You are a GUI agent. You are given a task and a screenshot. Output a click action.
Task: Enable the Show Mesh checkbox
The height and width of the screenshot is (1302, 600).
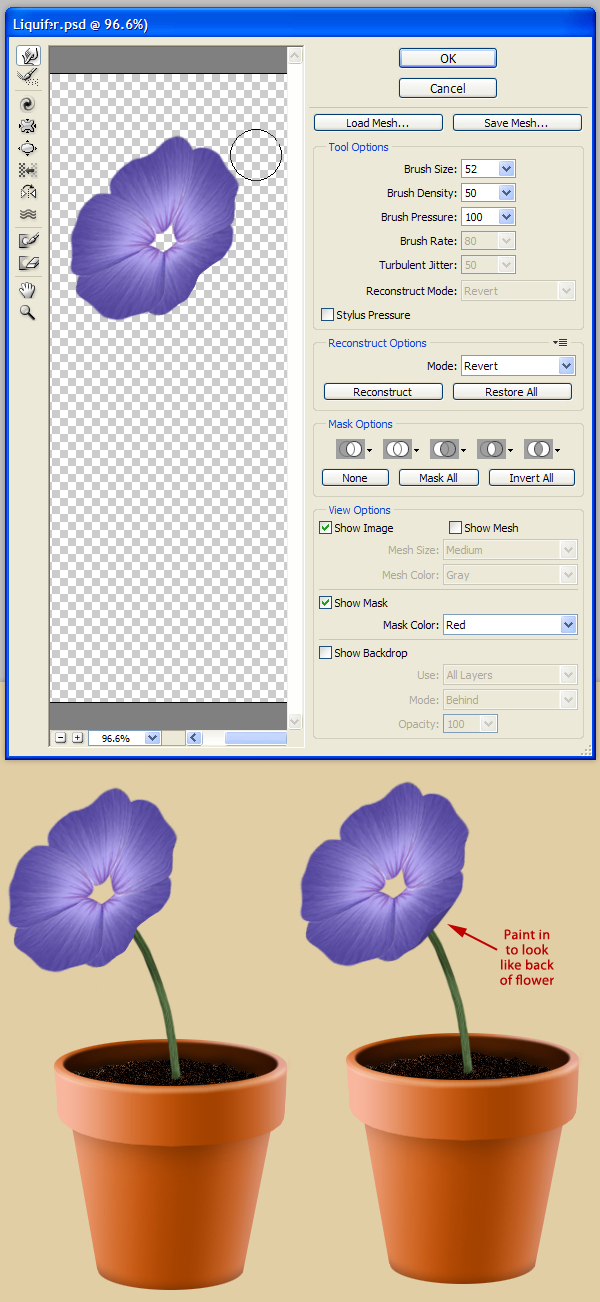[456, 528]
